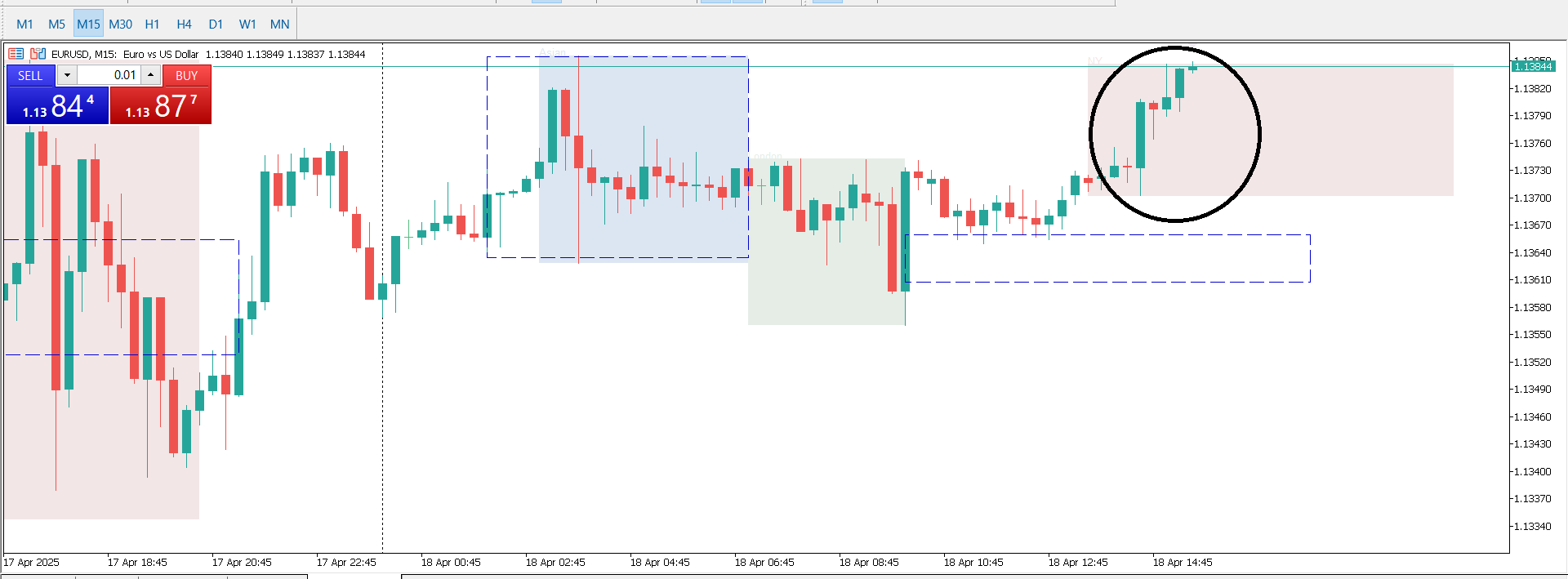Click the blue 1.13 84 bid price

[x=57, y=106]
